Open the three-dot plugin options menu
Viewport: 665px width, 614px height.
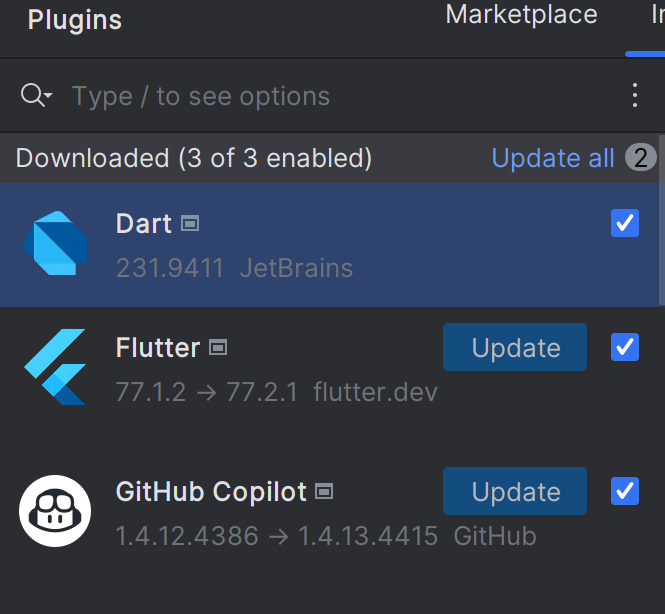[x=635, y=96]
